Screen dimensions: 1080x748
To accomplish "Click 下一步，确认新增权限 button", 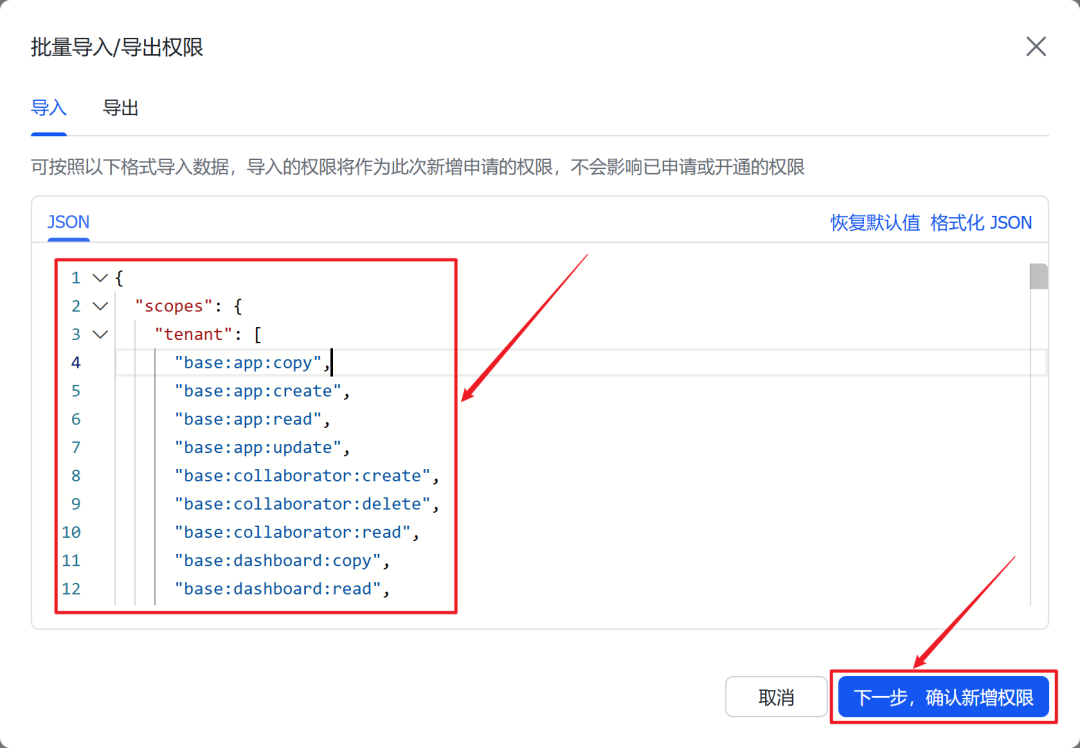I will [x=943, y=697].
